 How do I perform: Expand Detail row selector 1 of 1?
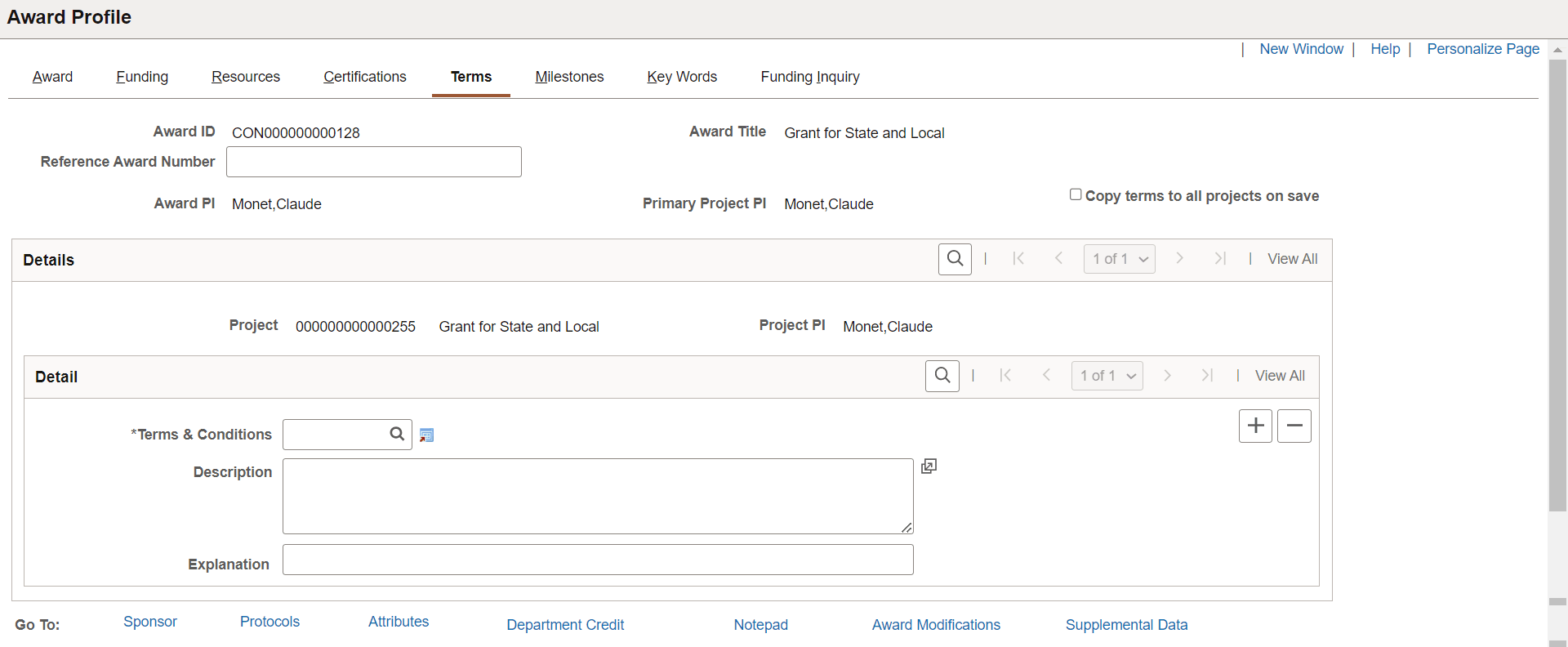click(1107, 376)
